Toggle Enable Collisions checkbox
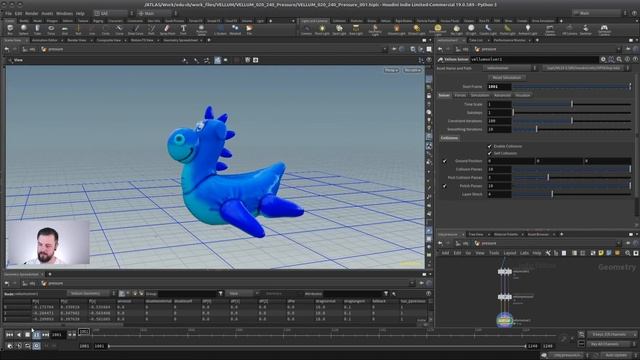The height and width of the screenshot is (360, 640). click(x=489, y=146)
